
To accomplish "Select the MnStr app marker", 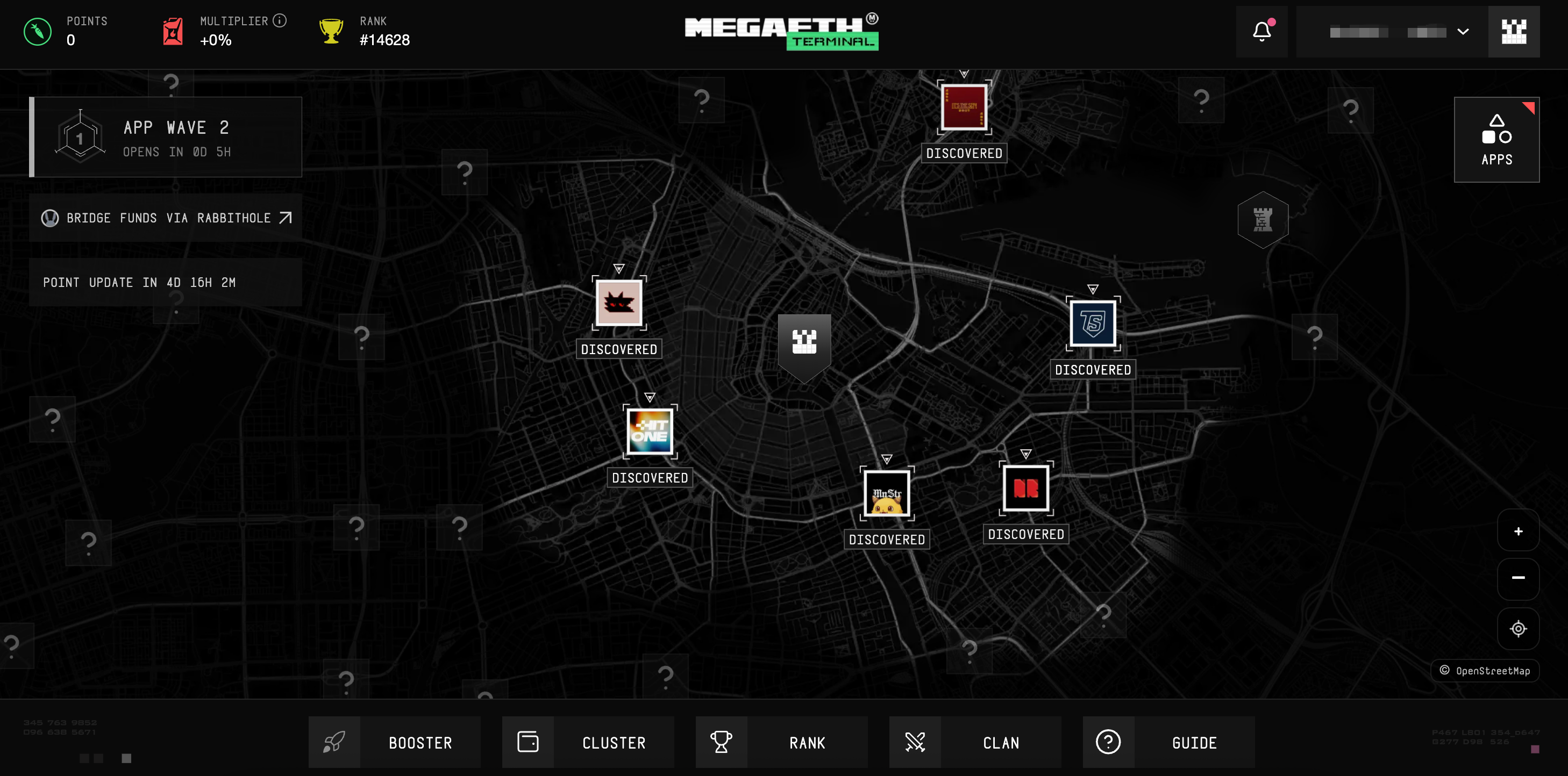I will [x=886, y=493].
